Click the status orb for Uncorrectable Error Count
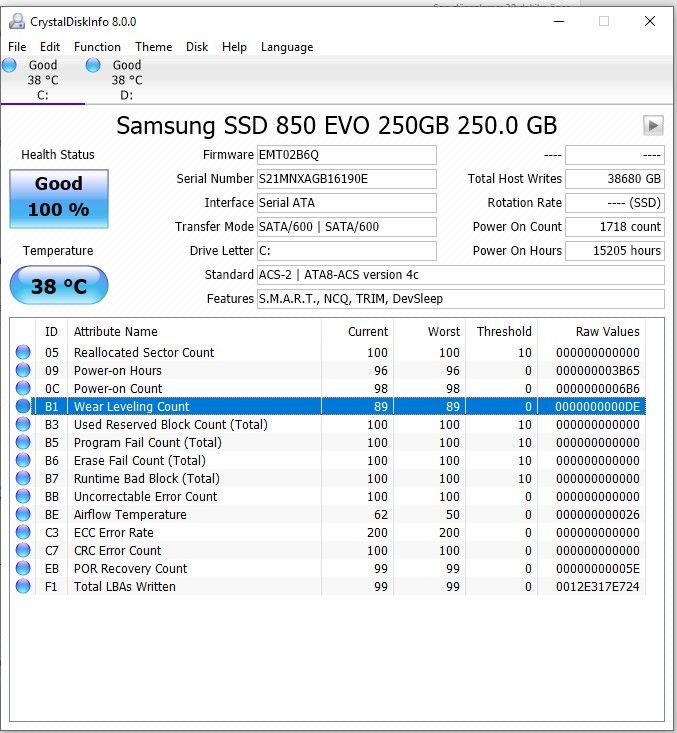This screenshot has width=677, height=733. pos(23,496)
